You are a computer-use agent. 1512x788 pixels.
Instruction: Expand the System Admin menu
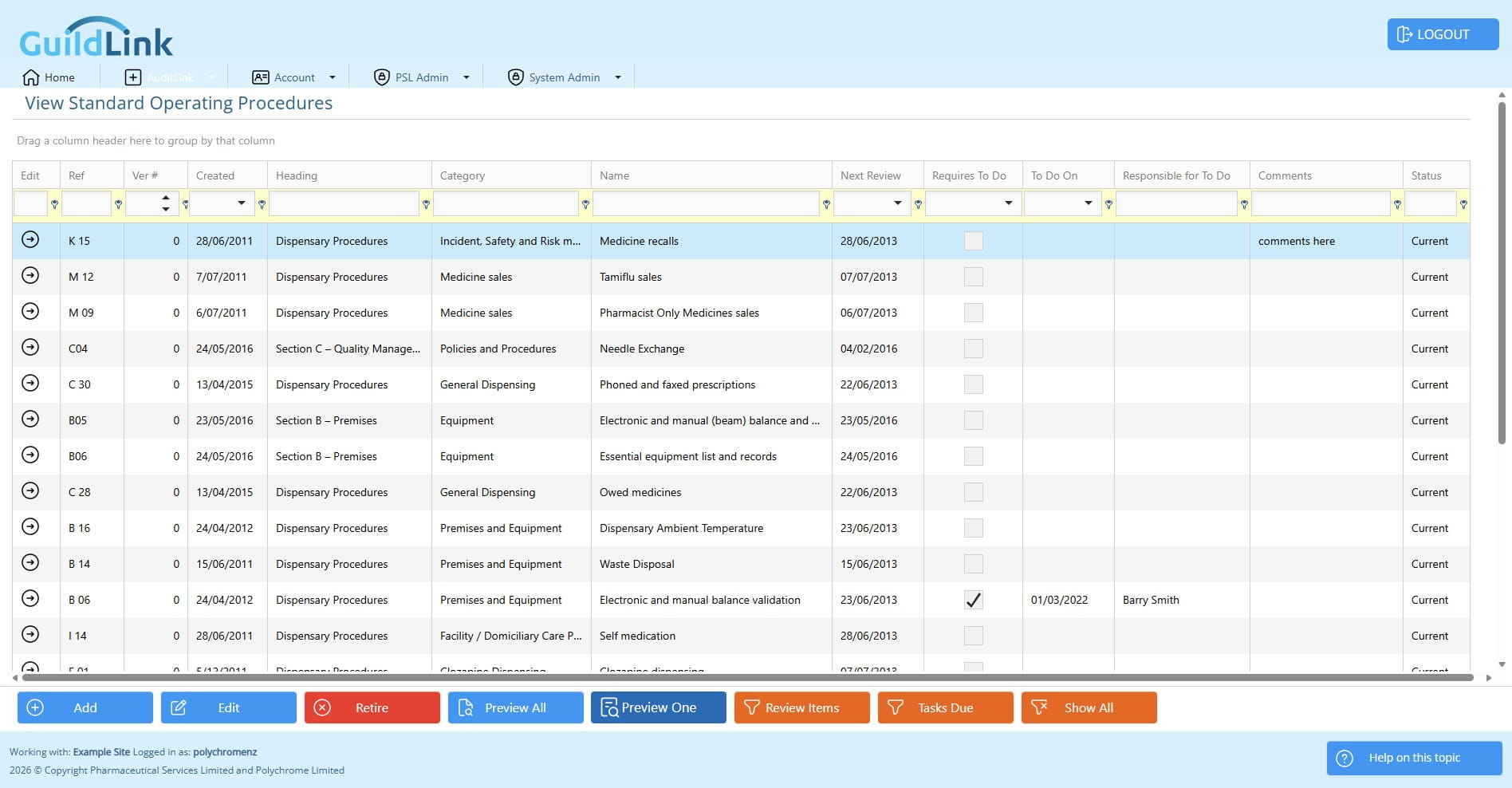(618, 77)
